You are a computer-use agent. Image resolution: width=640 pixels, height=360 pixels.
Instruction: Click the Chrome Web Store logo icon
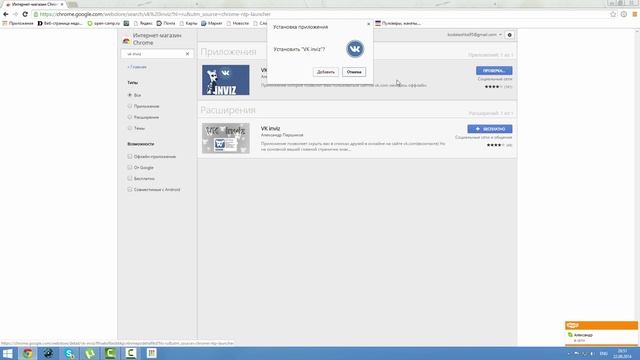[x=126, y=41]
